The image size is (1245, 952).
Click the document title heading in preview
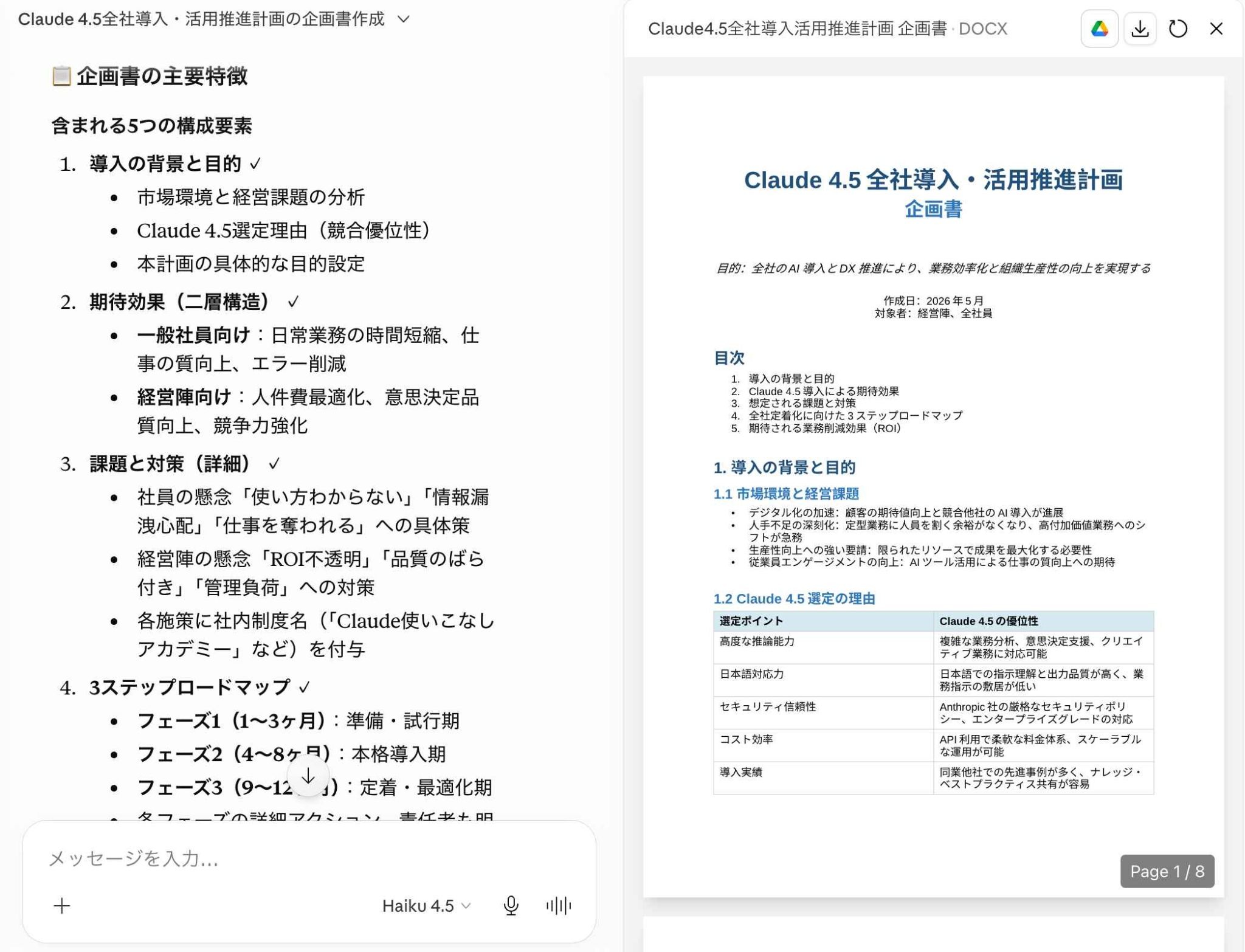(933, 180)
